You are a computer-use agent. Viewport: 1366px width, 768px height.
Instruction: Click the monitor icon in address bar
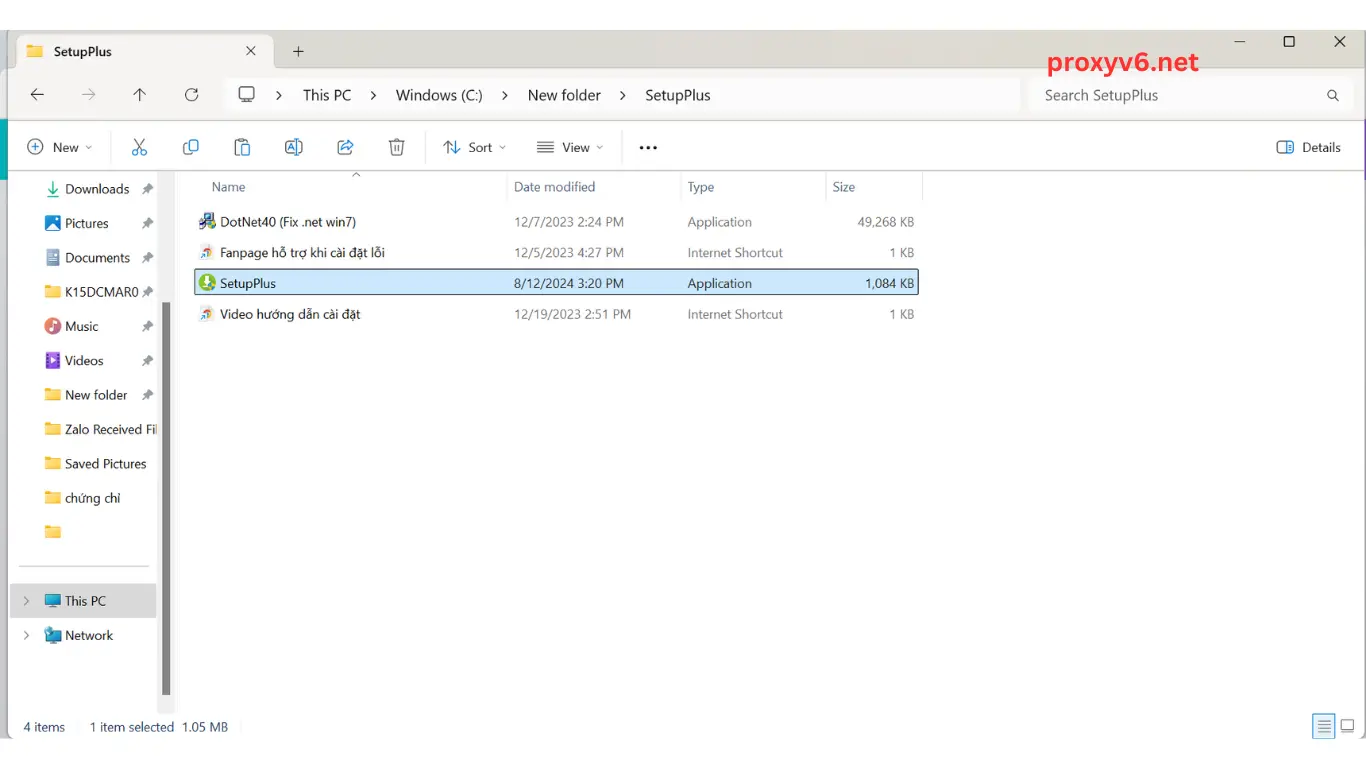[x=246, y=95]
